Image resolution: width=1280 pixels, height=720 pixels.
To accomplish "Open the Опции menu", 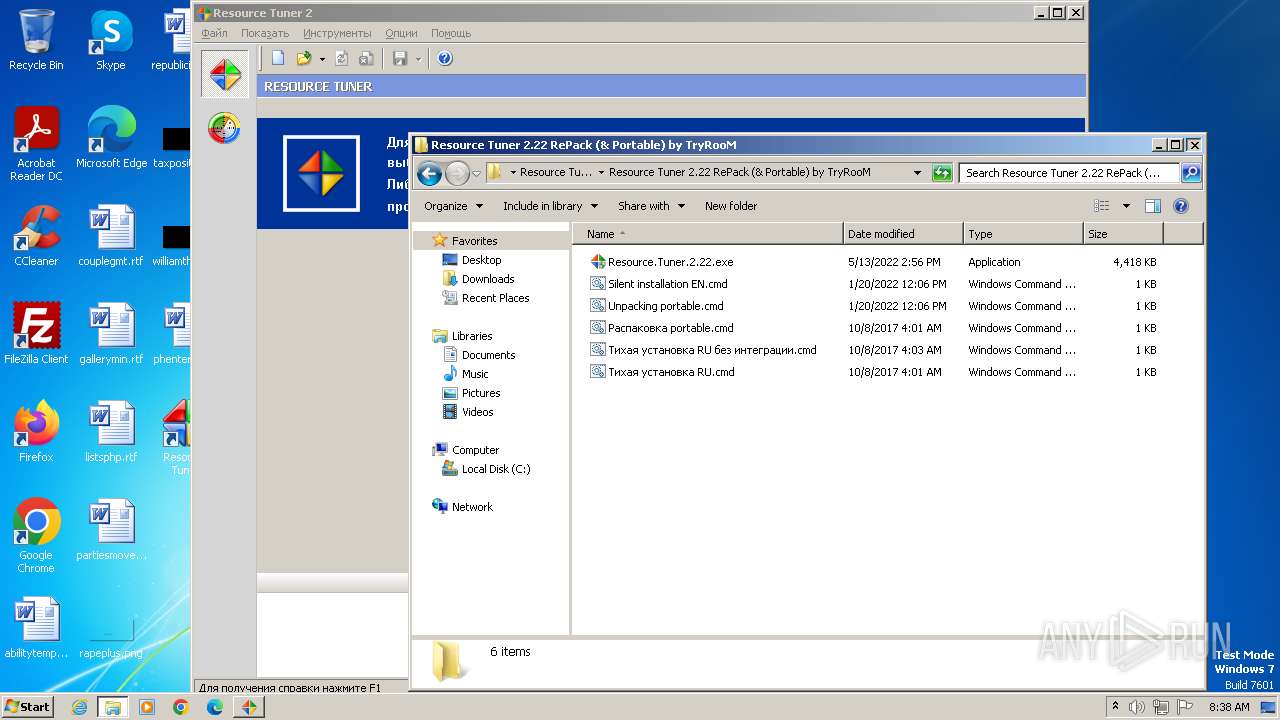I will (x=401, y=33).
